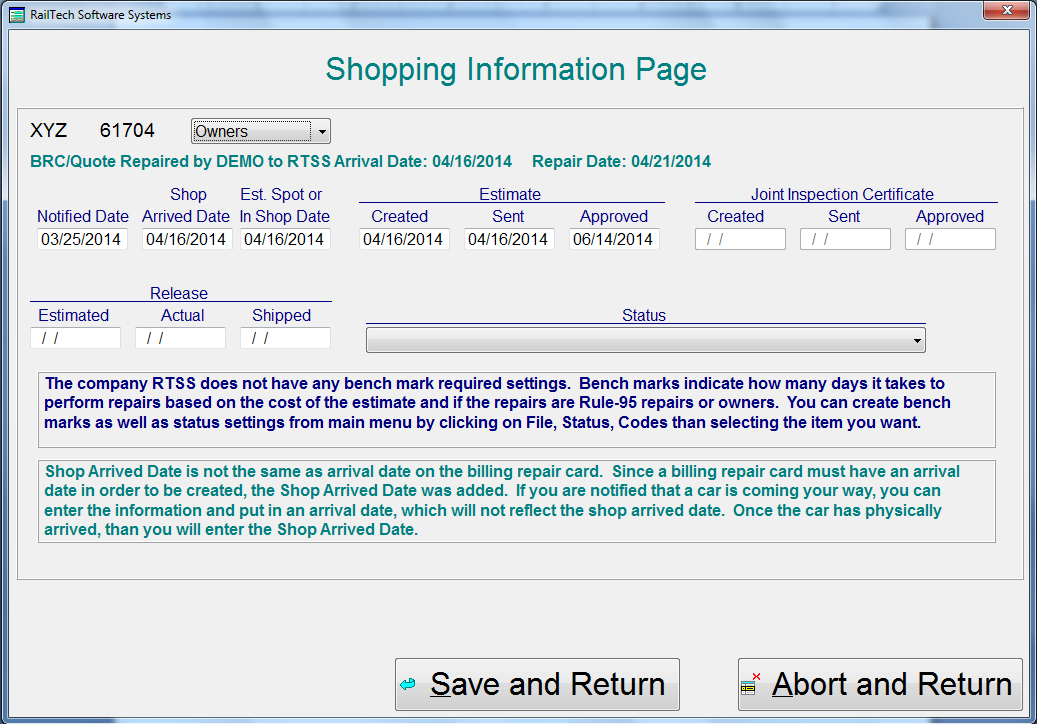Click the Estimate Approved date field
The image size is (1037, 724).
614,240
